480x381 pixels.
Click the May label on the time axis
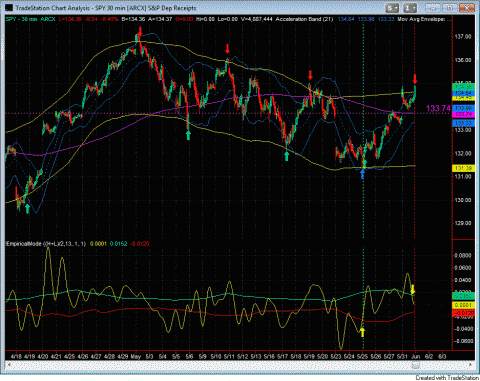point(136,356)
